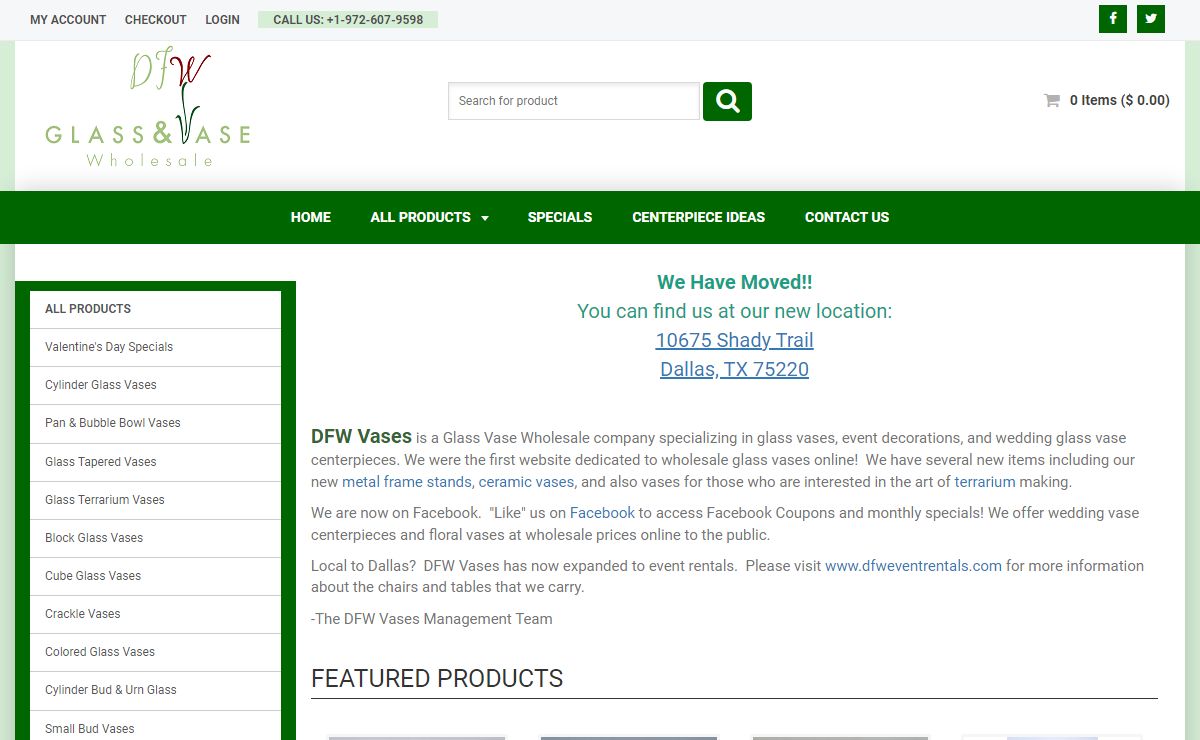This screenshot has height=740, width=1200.
Task: Focus the Search for product field
Action: [x=574, y=101]
